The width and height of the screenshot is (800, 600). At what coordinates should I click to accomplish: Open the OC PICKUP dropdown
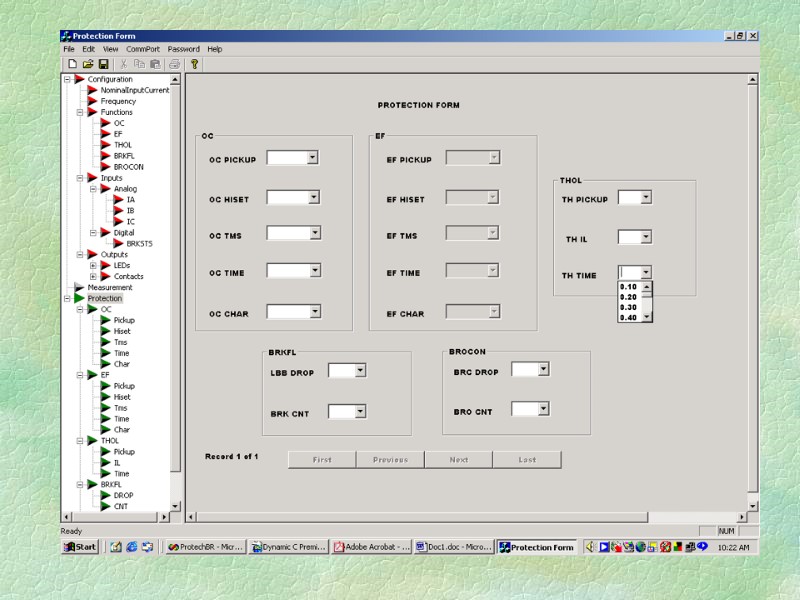(x=313, y=158)
